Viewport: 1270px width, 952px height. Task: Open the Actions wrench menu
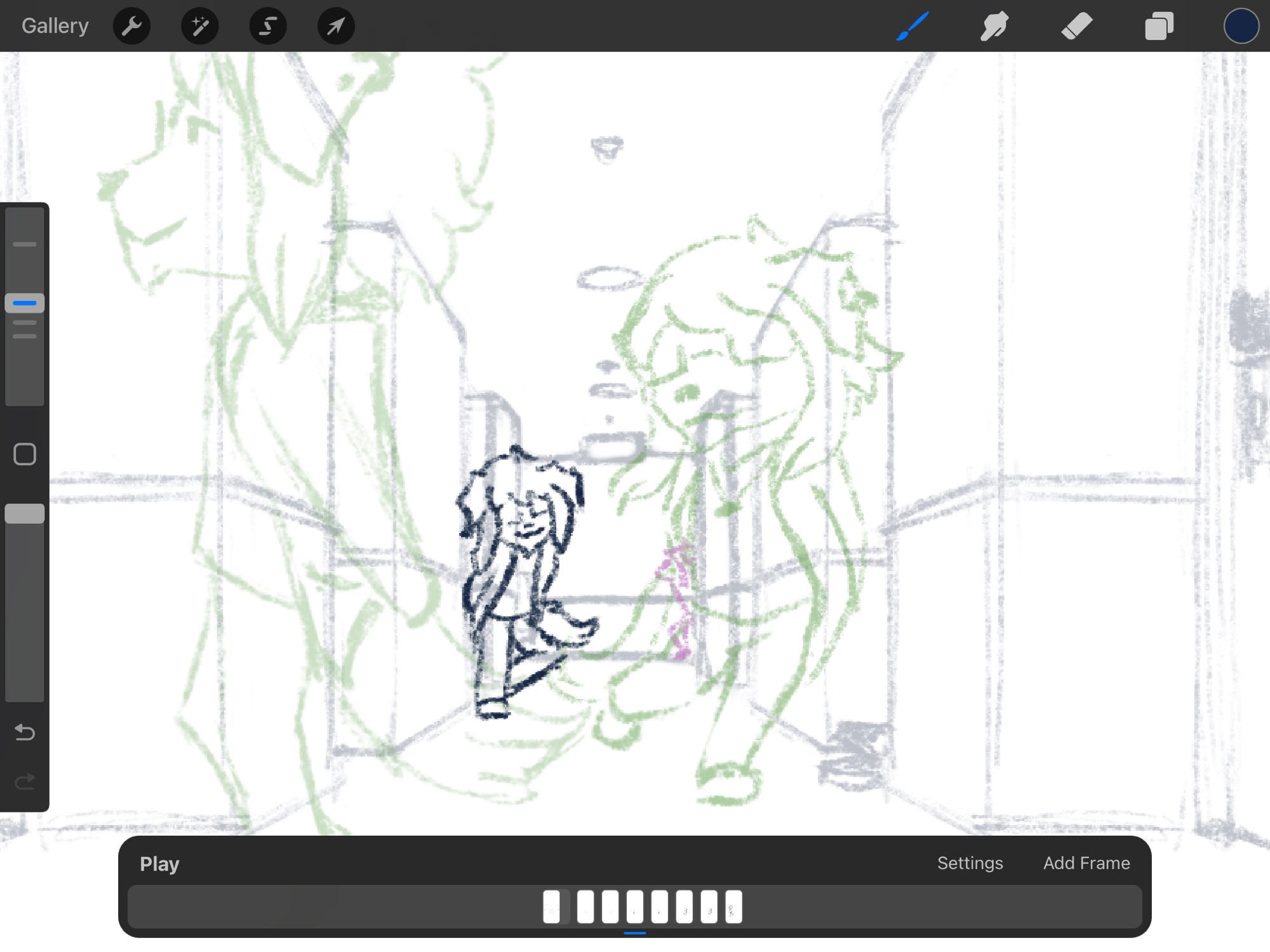coord(131,26)
